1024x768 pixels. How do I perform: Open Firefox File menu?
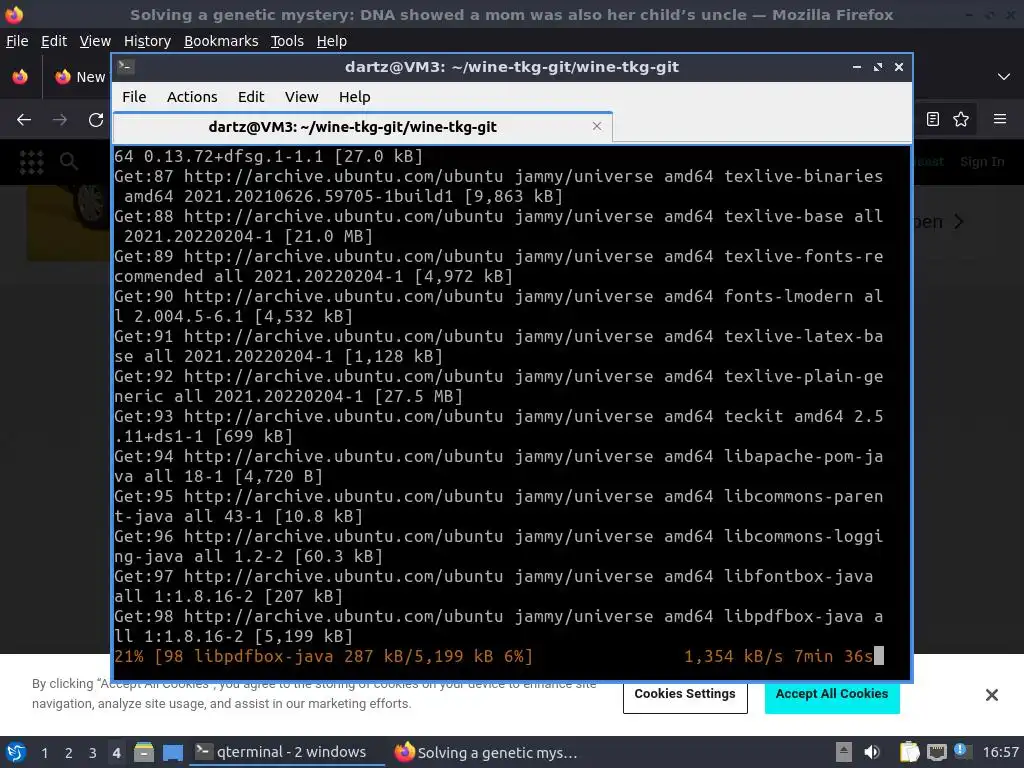[x=17, y=41]
